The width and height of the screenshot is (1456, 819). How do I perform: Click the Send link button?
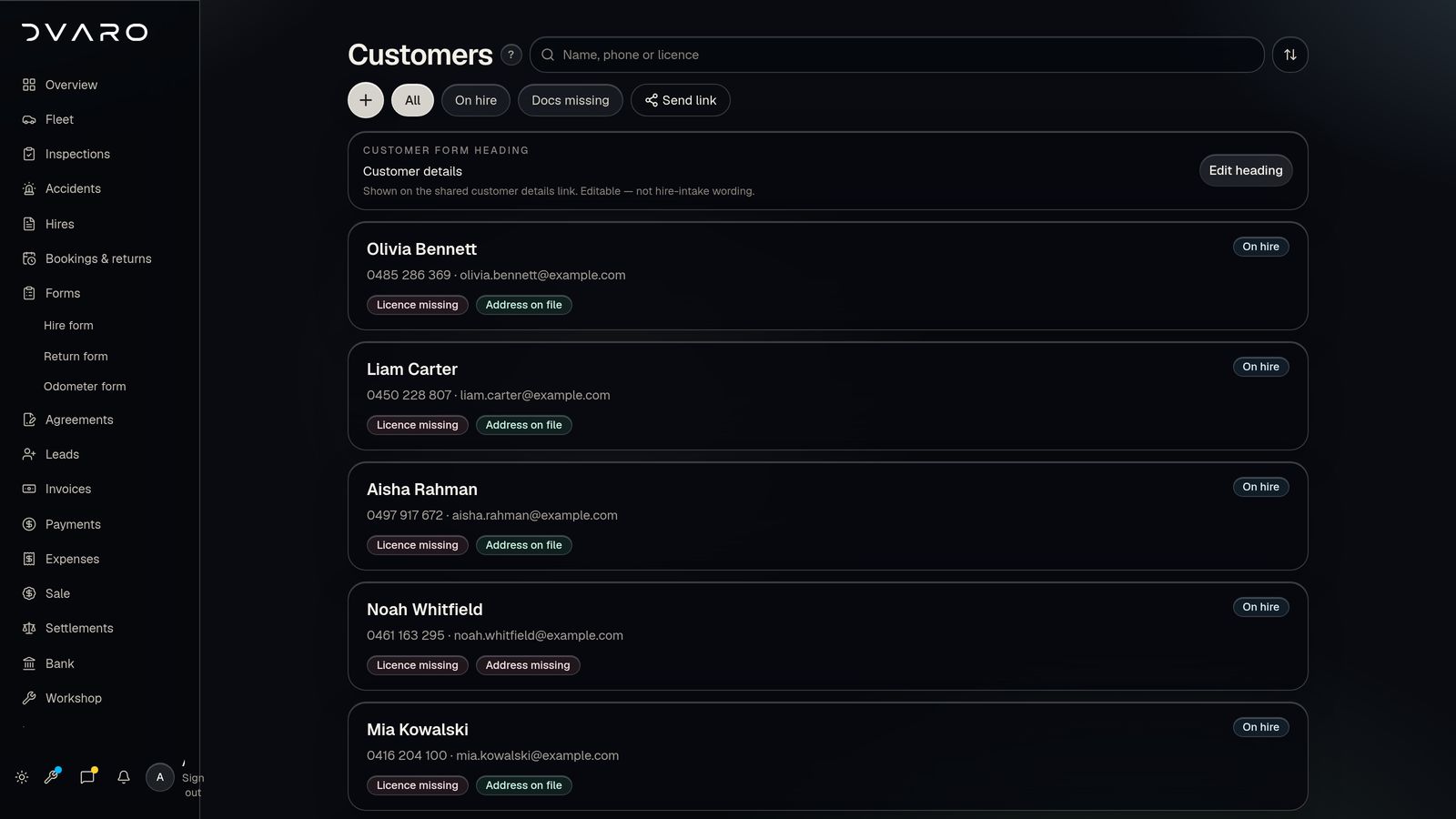pyautogui.click(x=681, y=100)
